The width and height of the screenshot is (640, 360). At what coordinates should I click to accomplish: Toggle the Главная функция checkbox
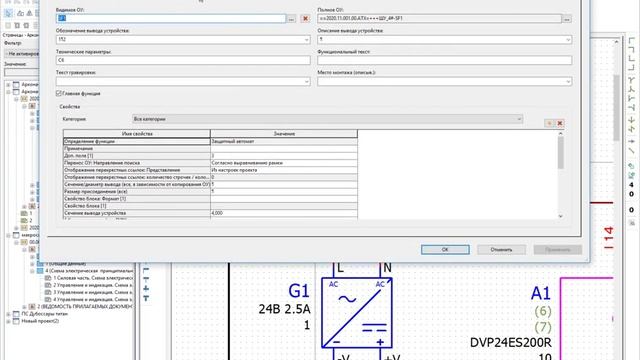(x=58, y=93)
